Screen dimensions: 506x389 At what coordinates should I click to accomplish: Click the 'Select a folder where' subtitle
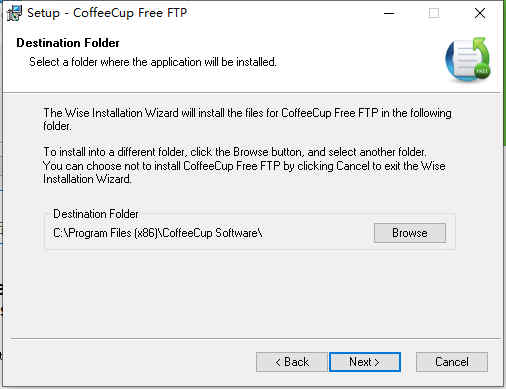tap(153, 62)
